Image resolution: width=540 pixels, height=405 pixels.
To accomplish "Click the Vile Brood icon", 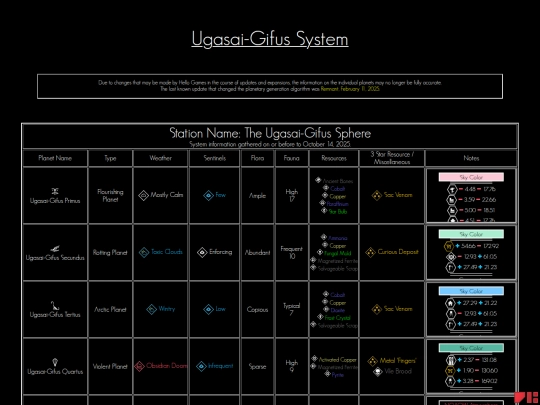I will pyautogui.click(x=378, y=372).
